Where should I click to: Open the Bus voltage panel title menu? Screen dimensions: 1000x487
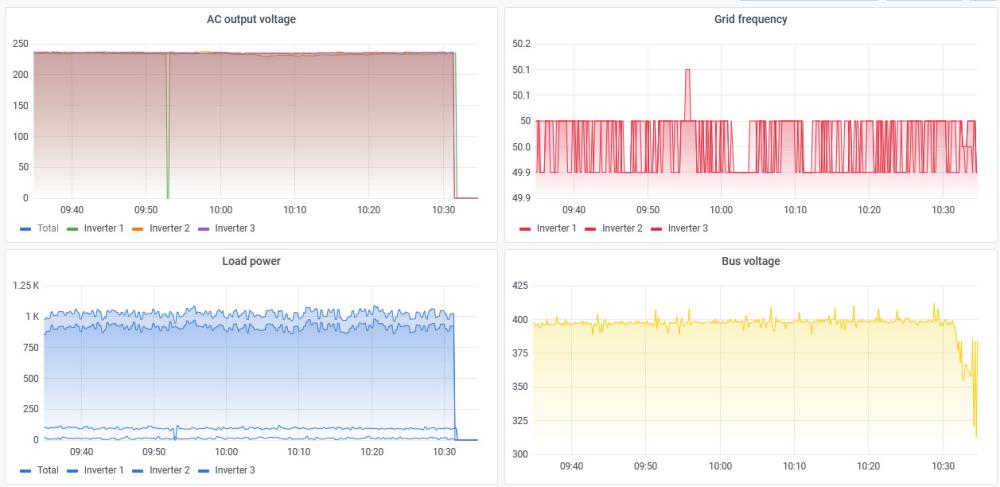tap(751, 261)
